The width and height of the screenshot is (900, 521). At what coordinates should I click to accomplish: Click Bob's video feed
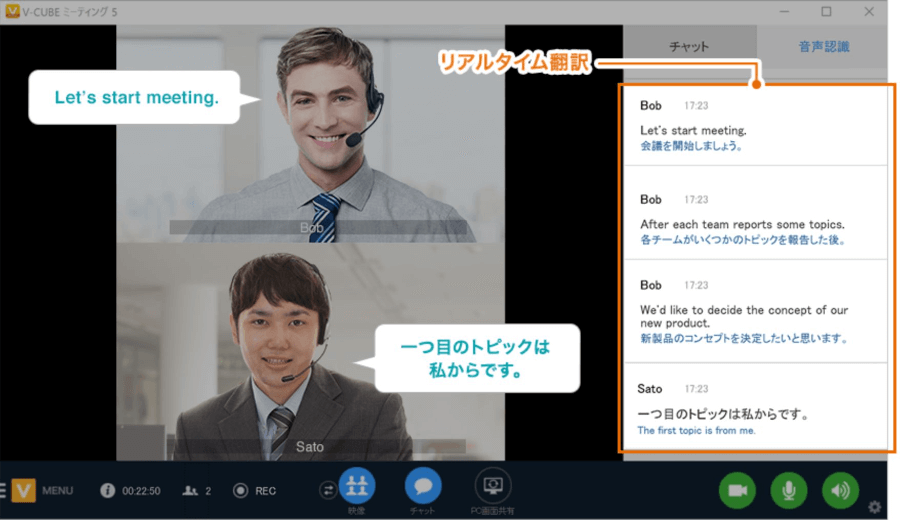(311, 134)
